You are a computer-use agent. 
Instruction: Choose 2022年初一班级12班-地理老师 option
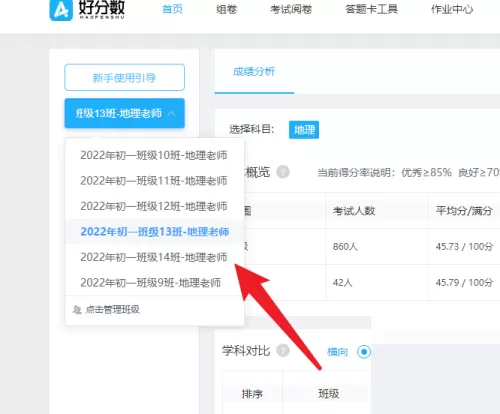[x=154, y=206]
